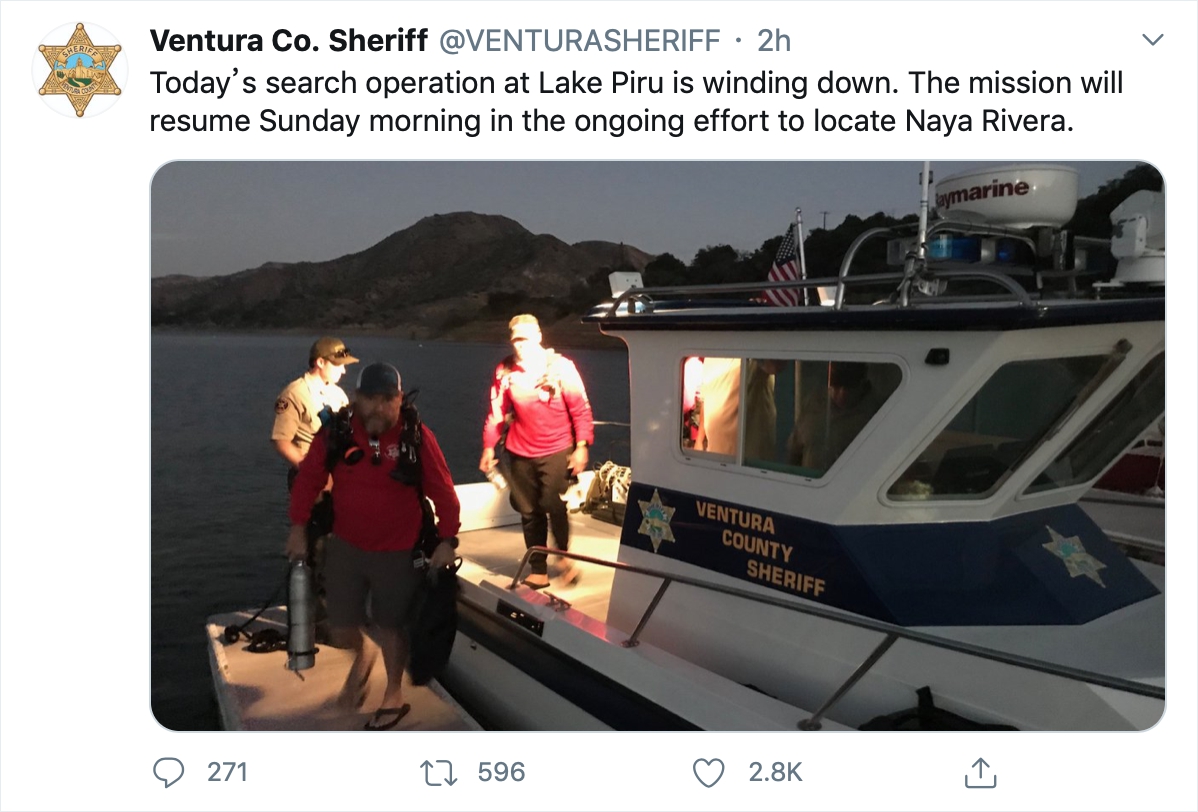Expand the tweet options chevron menu
This screenshot has width=1198, height=812.
1153,41
